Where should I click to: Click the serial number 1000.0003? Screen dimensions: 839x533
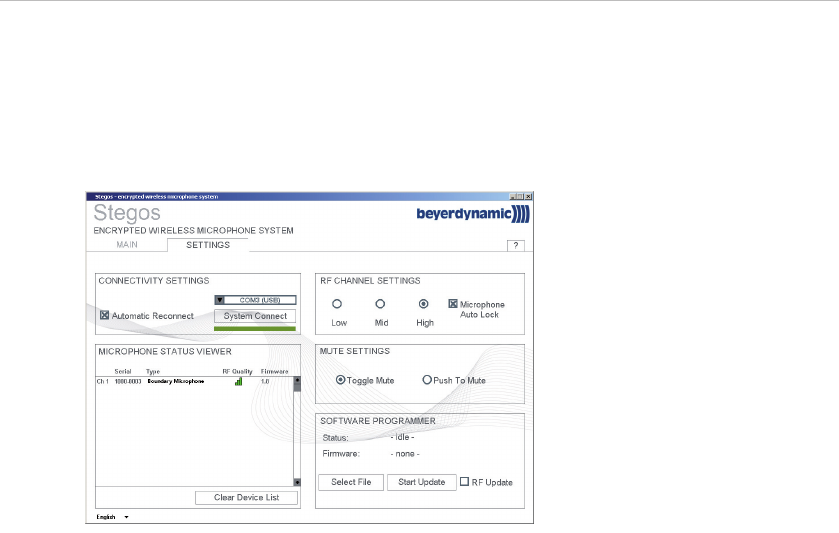pyautogui.click(x=128, y=382)
